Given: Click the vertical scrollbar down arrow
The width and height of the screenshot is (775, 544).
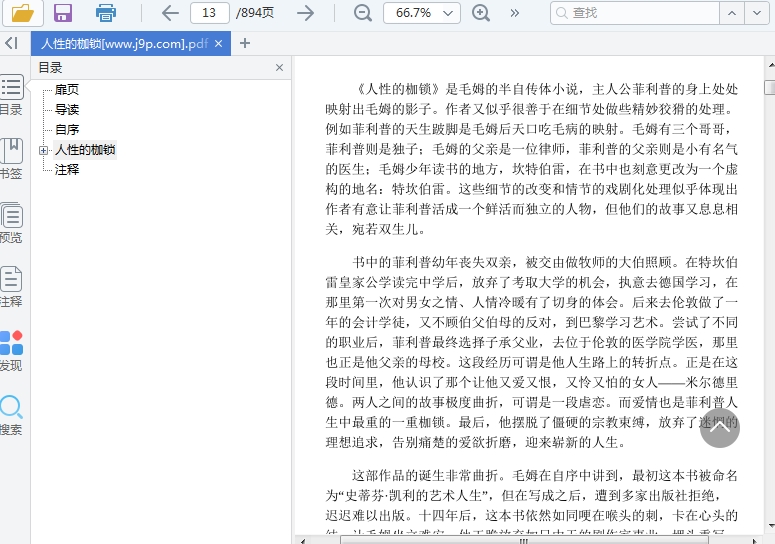Looking at the screenshot, I should (771, 526).
